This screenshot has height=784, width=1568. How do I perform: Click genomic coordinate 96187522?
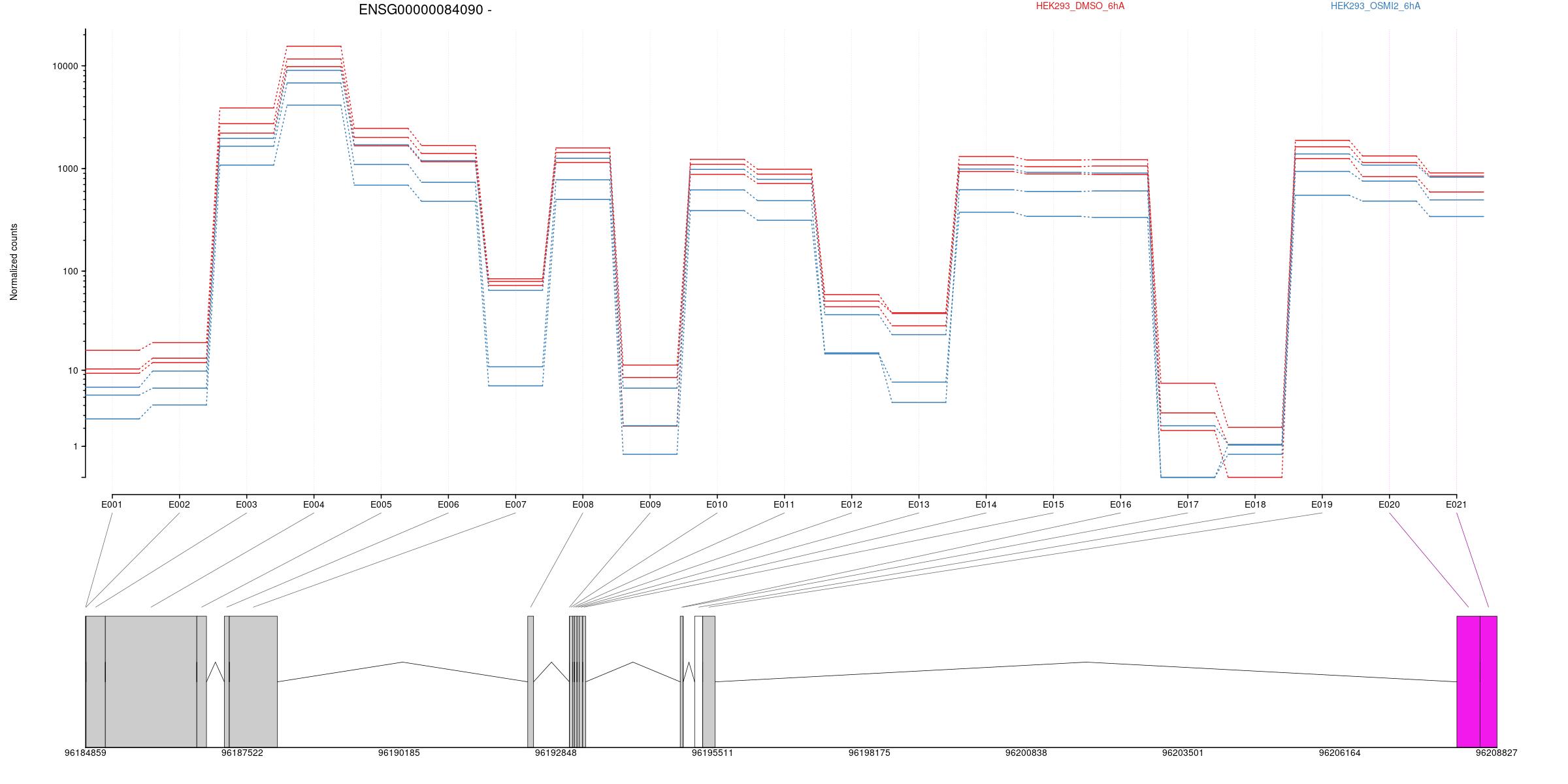[x=242, y=753]
